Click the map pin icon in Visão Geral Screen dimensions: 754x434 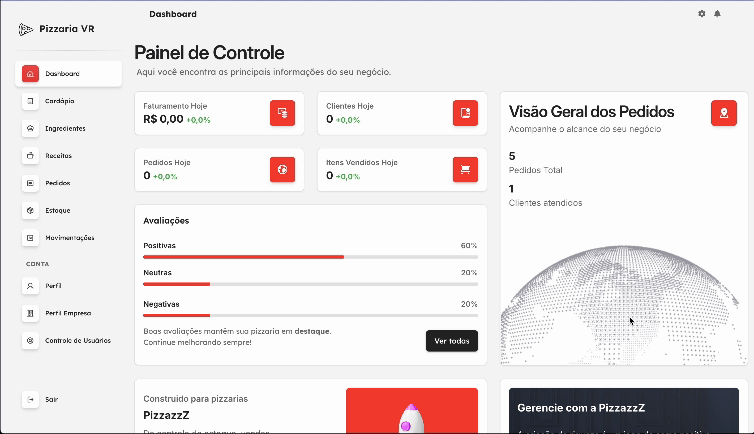[x=724, y=113]
